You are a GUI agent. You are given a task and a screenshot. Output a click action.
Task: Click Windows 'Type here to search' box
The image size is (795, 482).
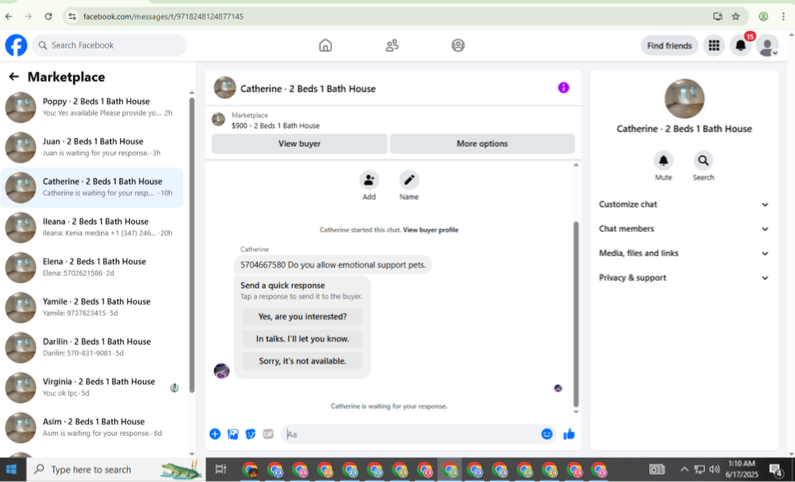114,469
